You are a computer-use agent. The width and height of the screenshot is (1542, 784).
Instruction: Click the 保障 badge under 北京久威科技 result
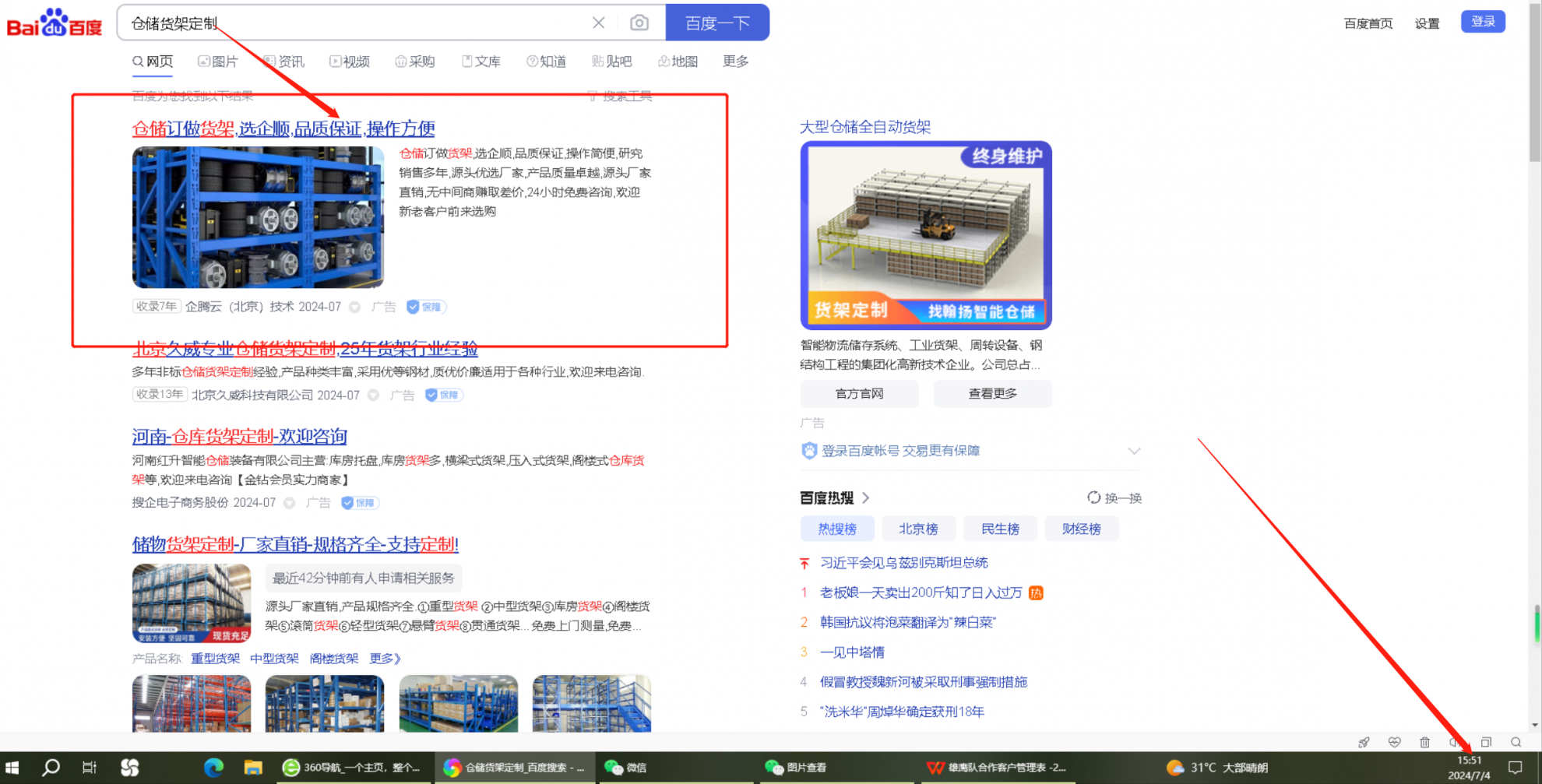click(444, 395)
